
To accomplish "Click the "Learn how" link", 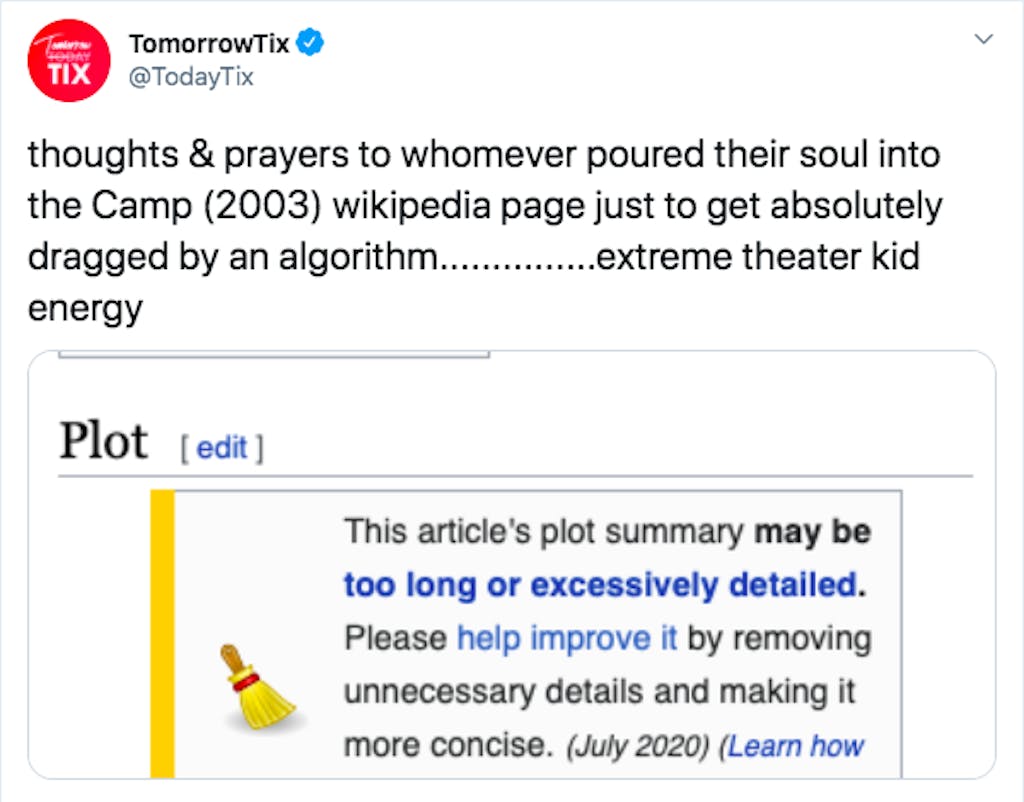I will (796, 746).
